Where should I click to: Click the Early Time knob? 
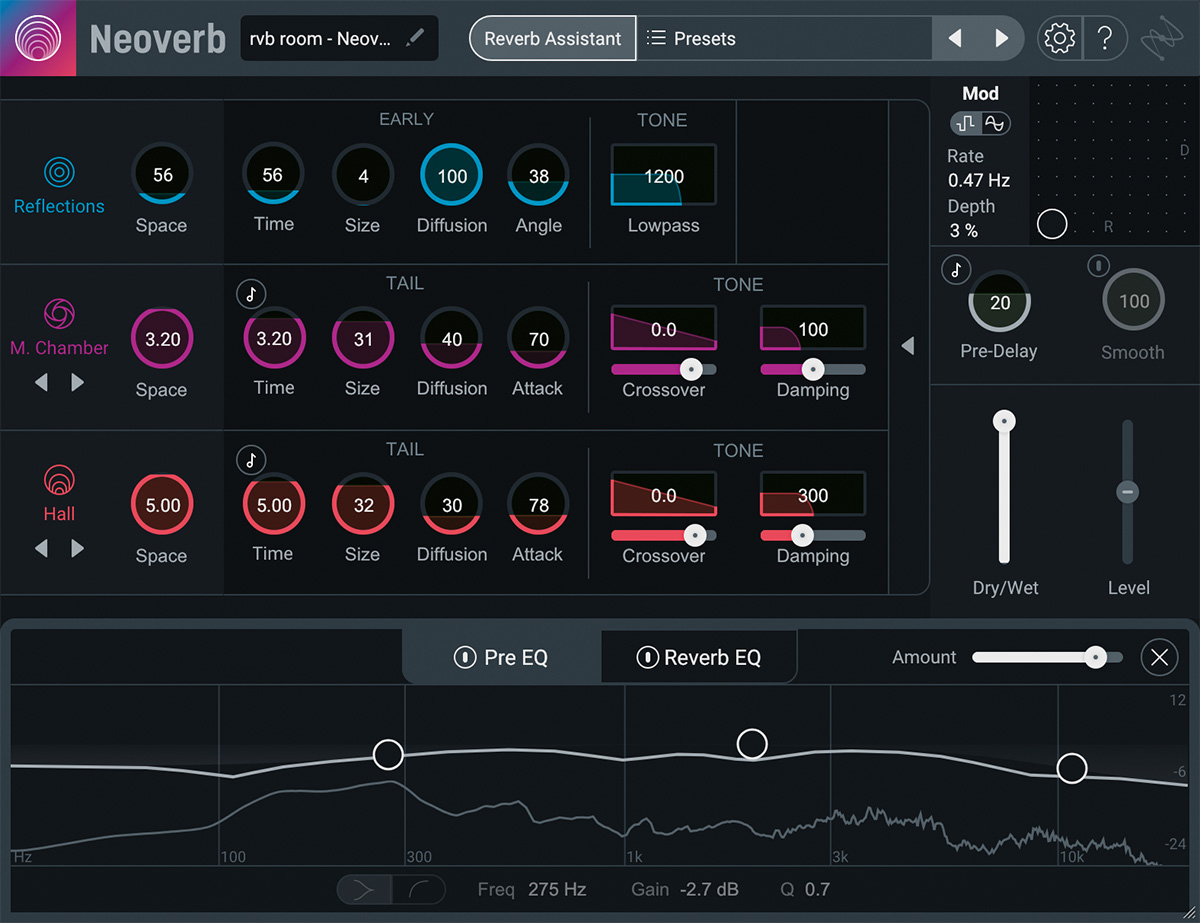click(x=273, y=175)
